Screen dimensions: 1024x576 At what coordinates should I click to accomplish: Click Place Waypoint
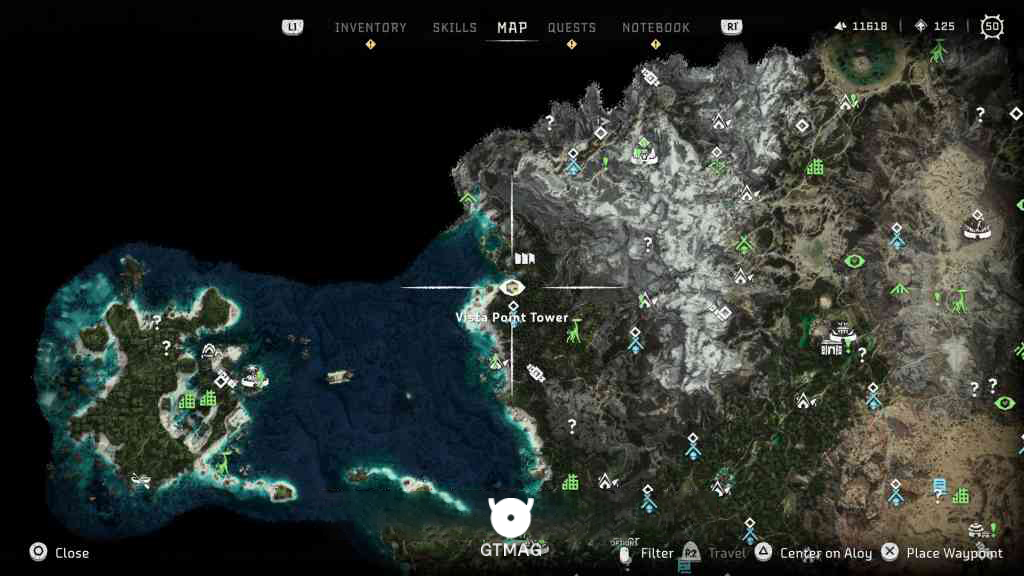pyautogui.click(x=954, y=553)
